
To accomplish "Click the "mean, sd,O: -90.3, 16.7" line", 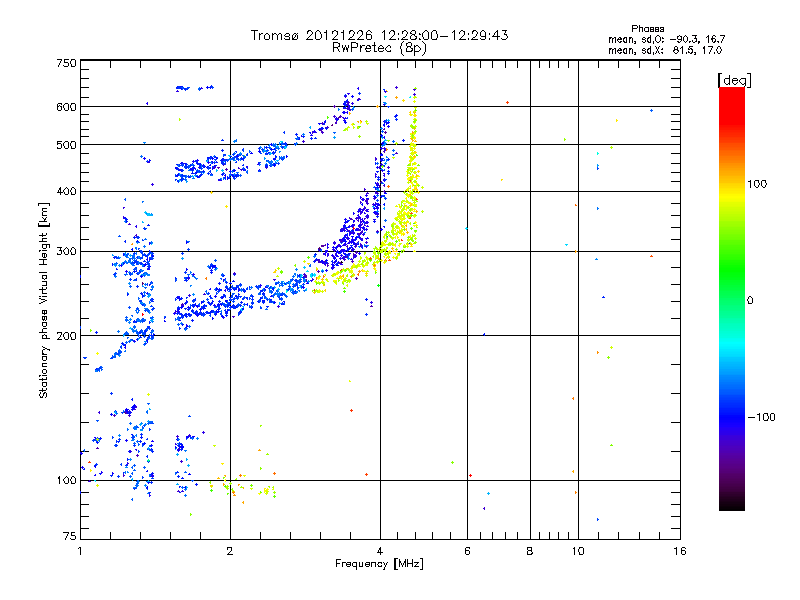I will [x=666, y=39].
